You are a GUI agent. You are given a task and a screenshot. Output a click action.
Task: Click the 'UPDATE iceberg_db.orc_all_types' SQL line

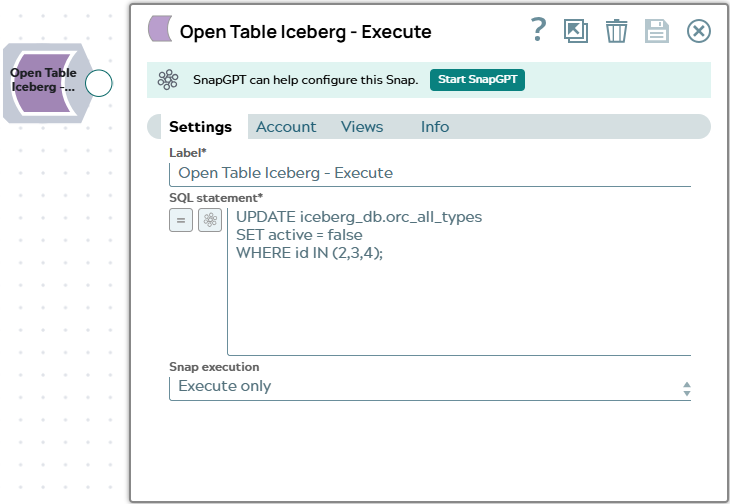click(x=359, y=217)
